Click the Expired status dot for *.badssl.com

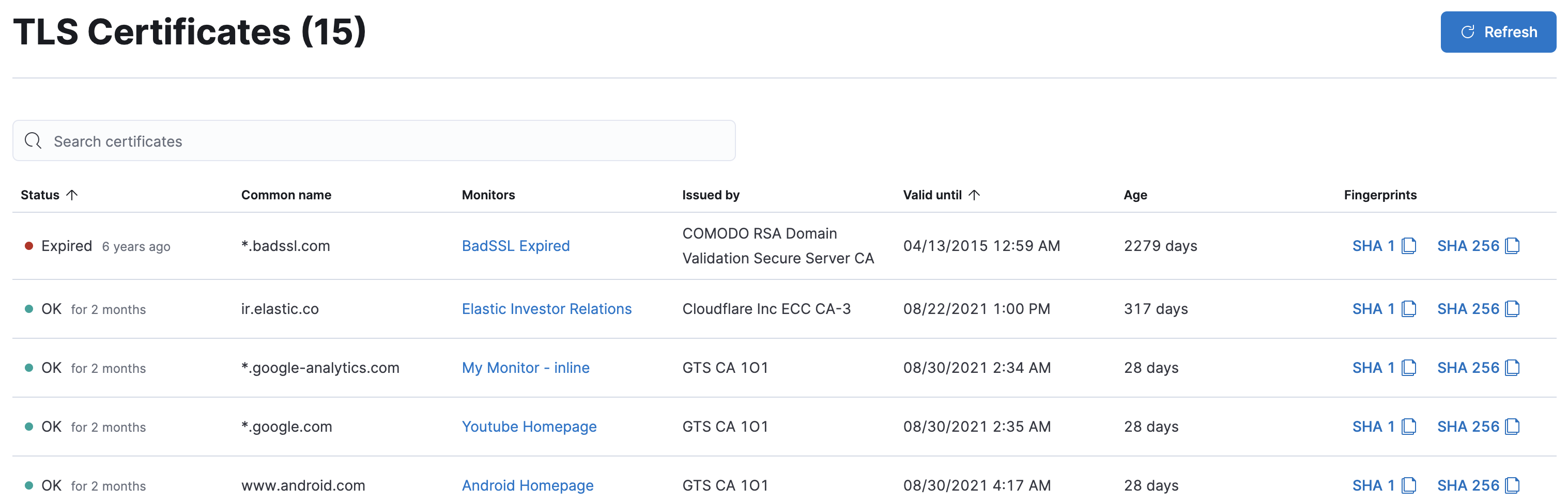click(x=28, y=246)
